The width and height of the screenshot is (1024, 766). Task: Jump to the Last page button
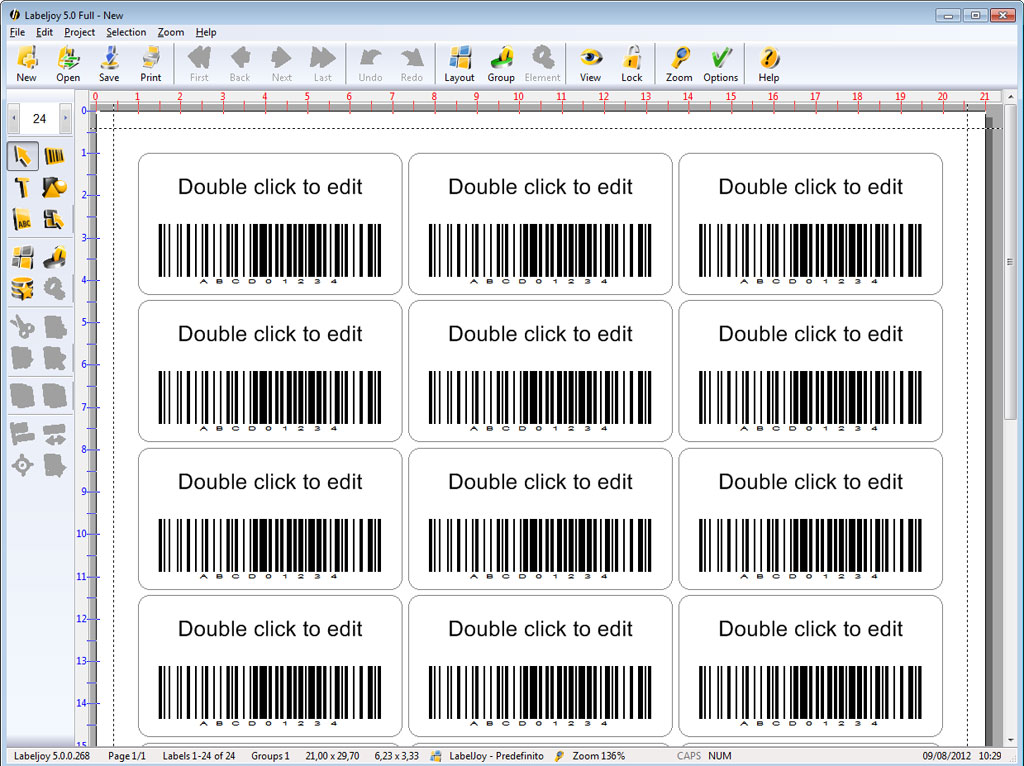click(x=323, y=64)
